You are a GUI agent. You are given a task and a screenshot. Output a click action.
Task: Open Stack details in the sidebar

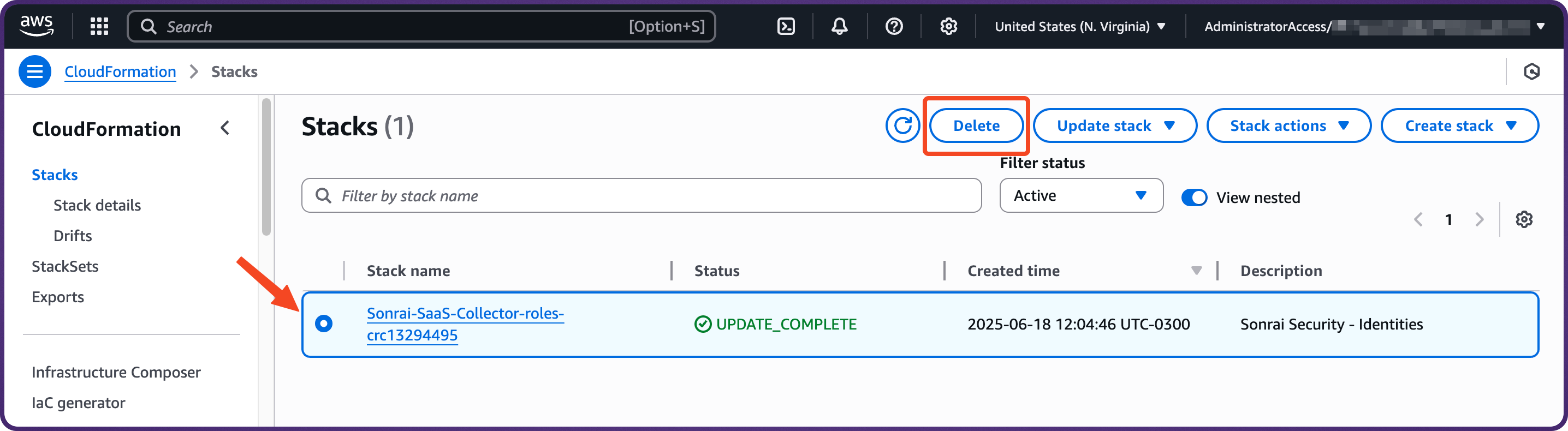pyautogui.click(x=97, y=206)
